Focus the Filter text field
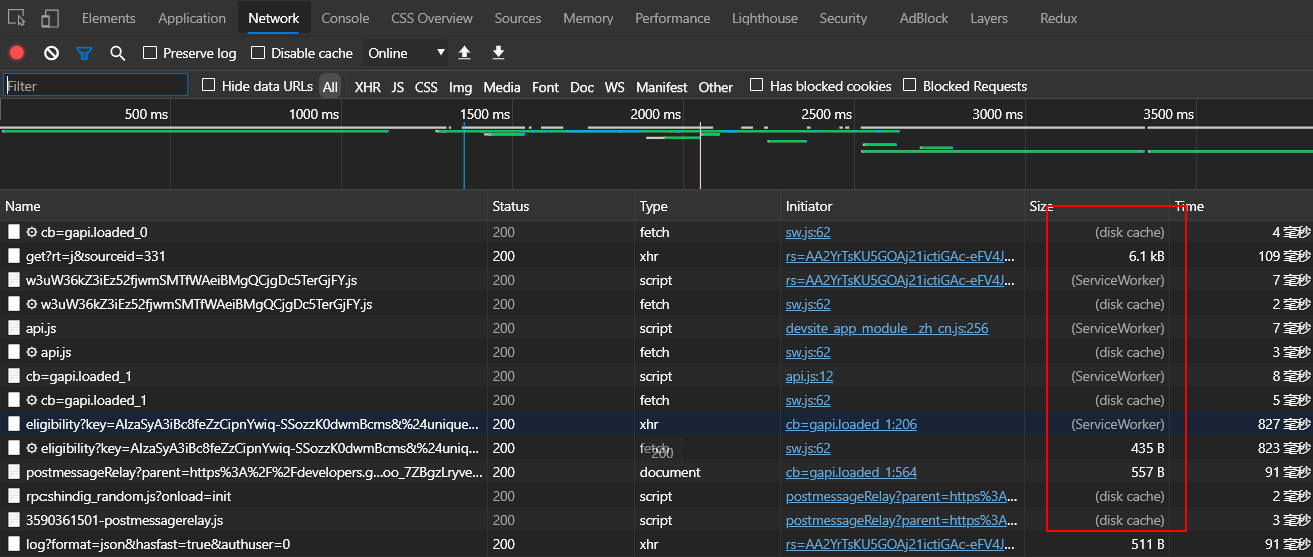 (x=95, y=86)
